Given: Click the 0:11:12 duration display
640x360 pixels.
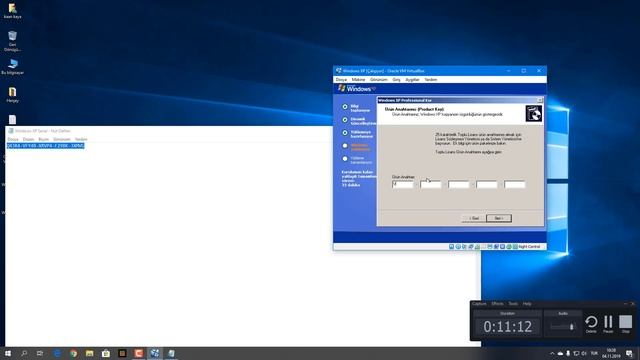Looking at the screenshot, I should (x=507, y=327).
